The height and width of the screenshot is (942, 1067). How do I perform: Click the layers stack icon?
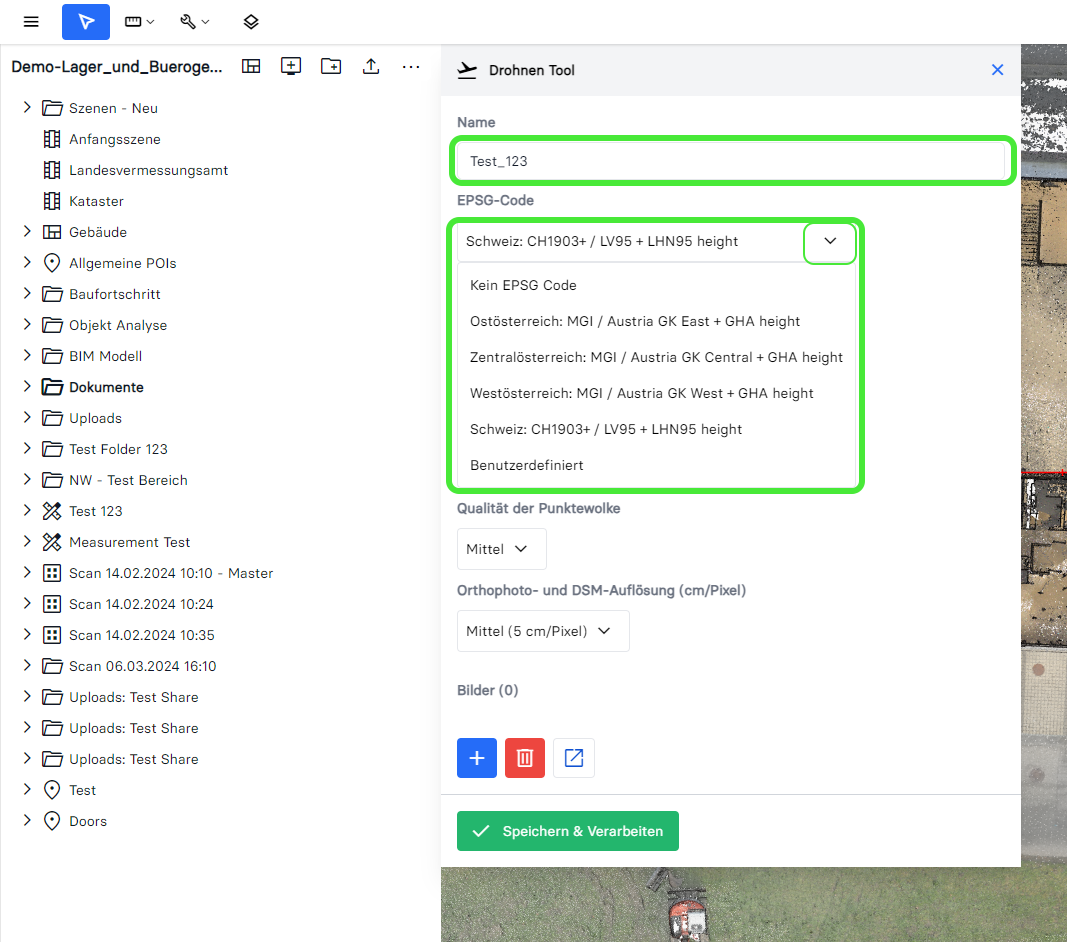point(251,22)
